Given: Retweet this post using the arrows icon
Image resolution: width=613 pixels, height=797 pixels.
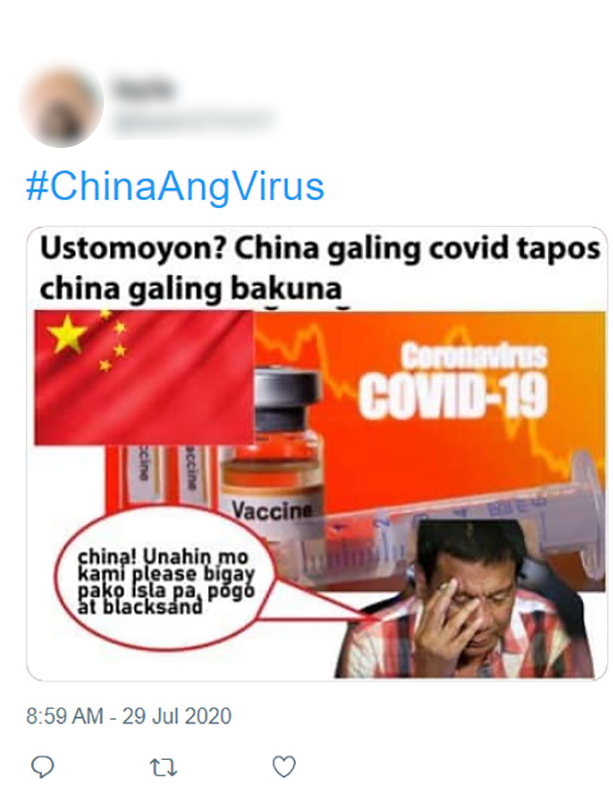Looking at the screenshot, I should pos(164,768).
